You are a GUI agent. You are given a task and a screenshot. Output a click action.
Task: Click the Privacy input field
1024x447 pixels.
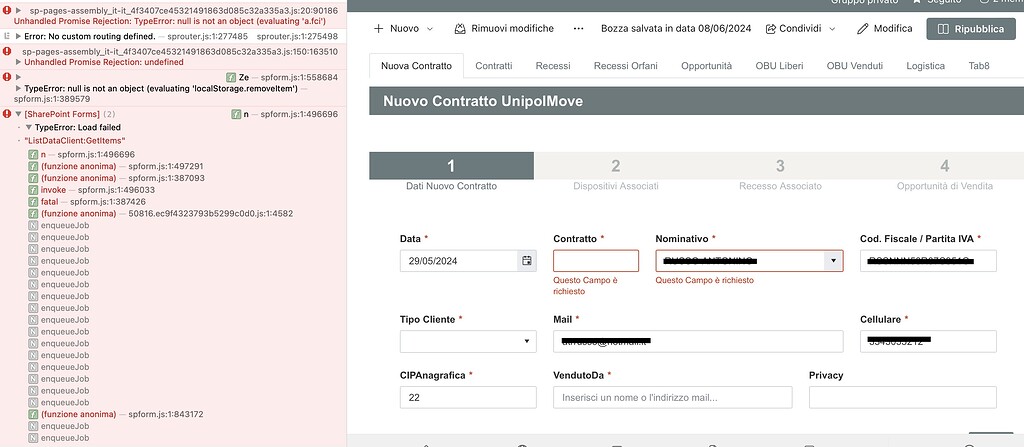click(x=903, y=397)
